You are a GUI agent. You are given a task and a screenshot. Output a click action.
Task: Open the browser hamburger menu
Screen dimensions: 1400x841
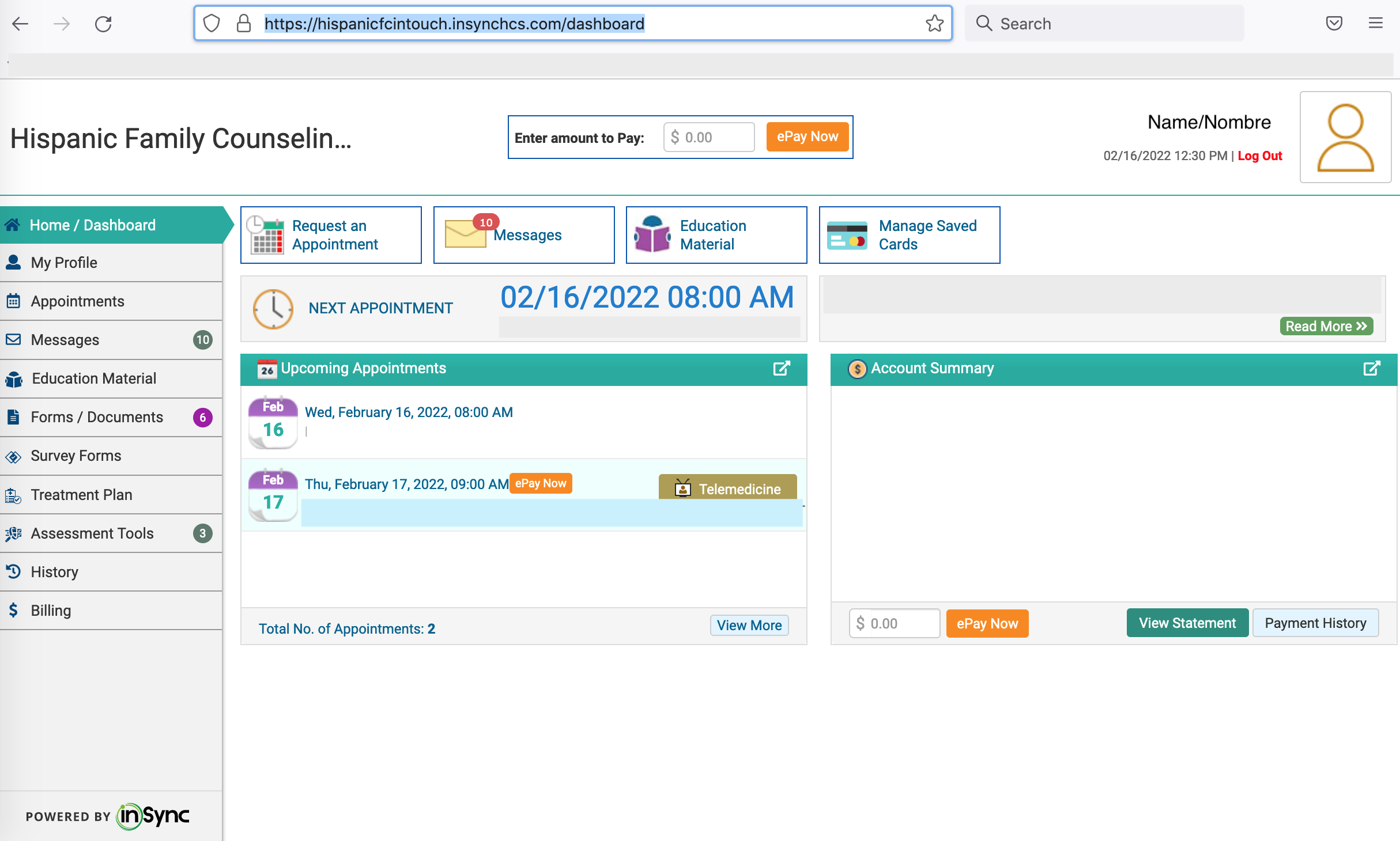coord(1375,24)
